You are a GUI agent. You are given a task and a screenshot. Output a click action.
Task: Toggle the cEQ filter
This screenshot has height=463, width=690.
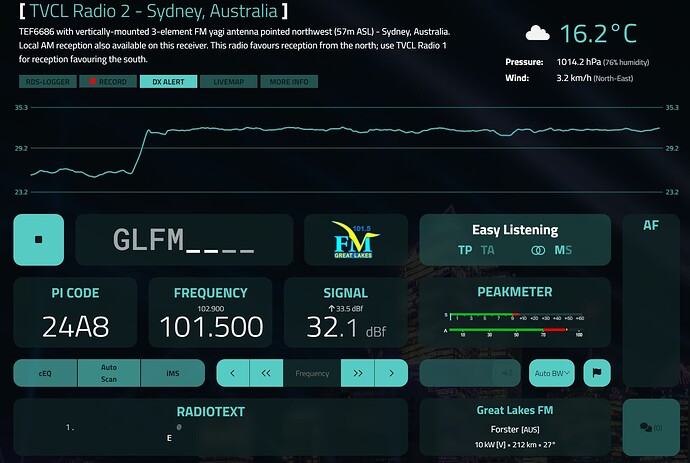pos(45,373)
